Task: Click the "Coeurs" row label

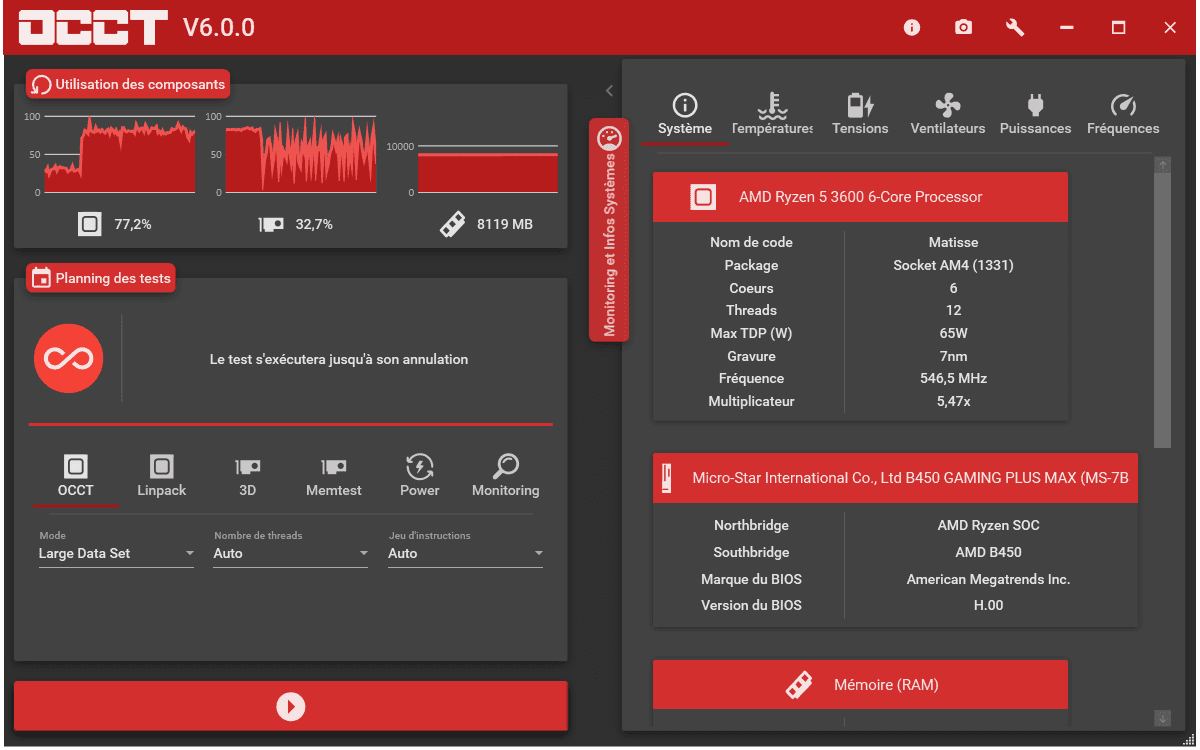Action: point(751,288)
